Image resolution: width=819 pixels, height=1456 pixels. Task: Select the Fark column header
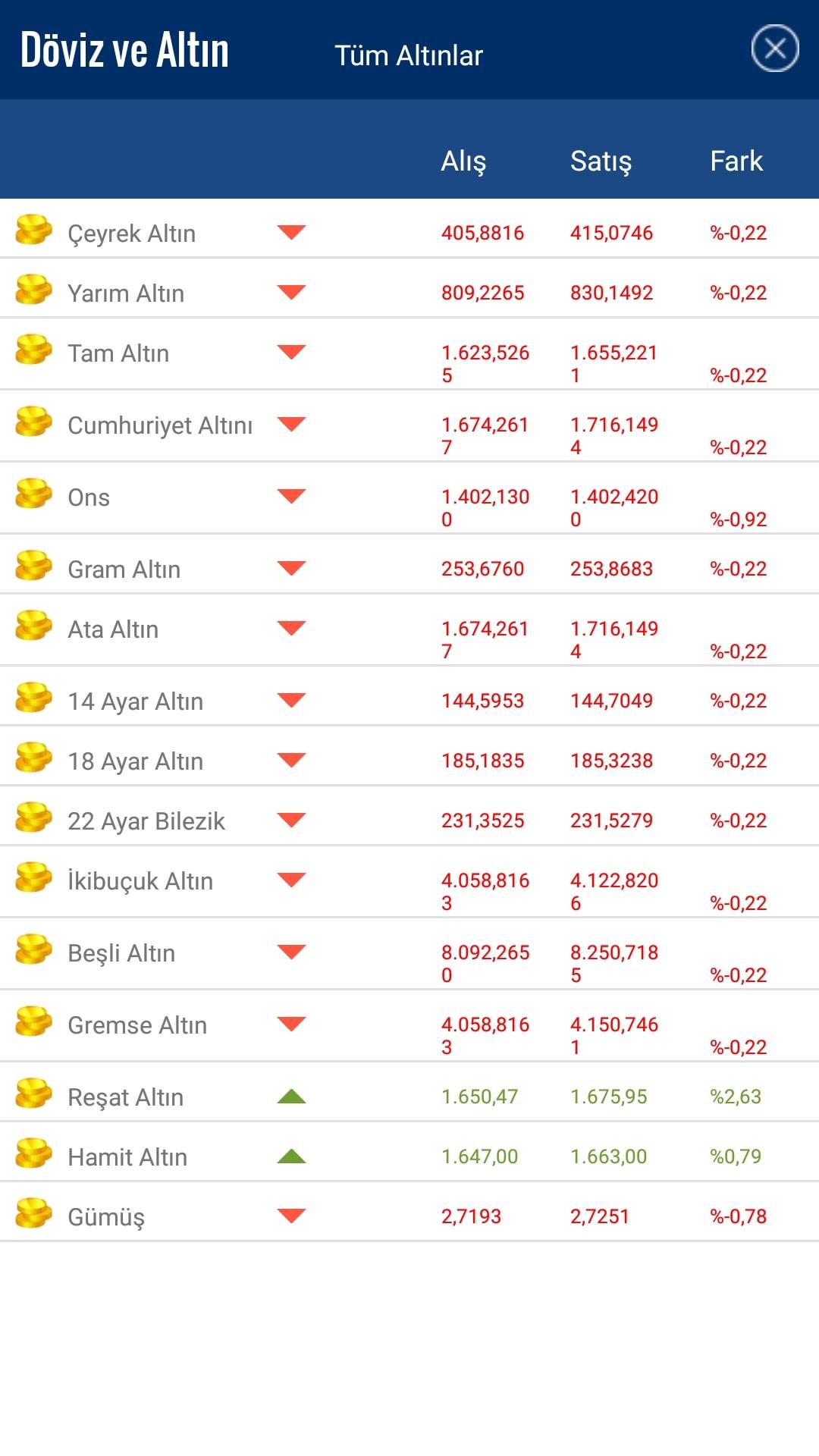(x=736, y=161)
